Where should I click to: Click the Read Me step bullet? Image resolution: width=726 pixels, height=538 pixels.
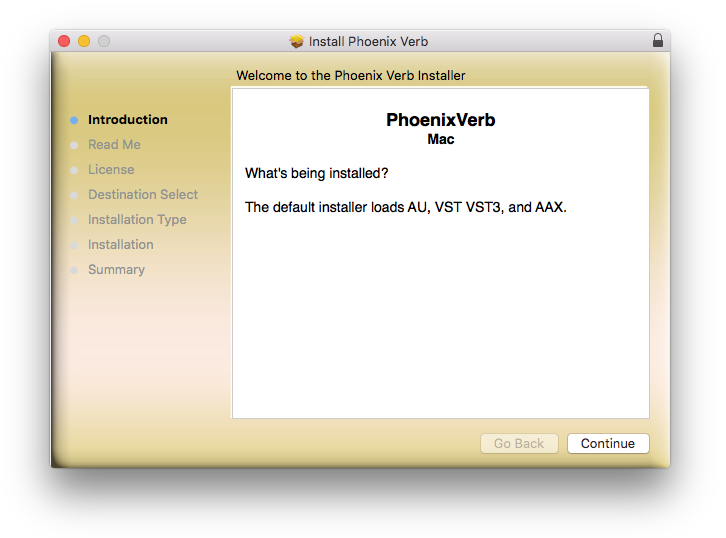click(74, 145)
